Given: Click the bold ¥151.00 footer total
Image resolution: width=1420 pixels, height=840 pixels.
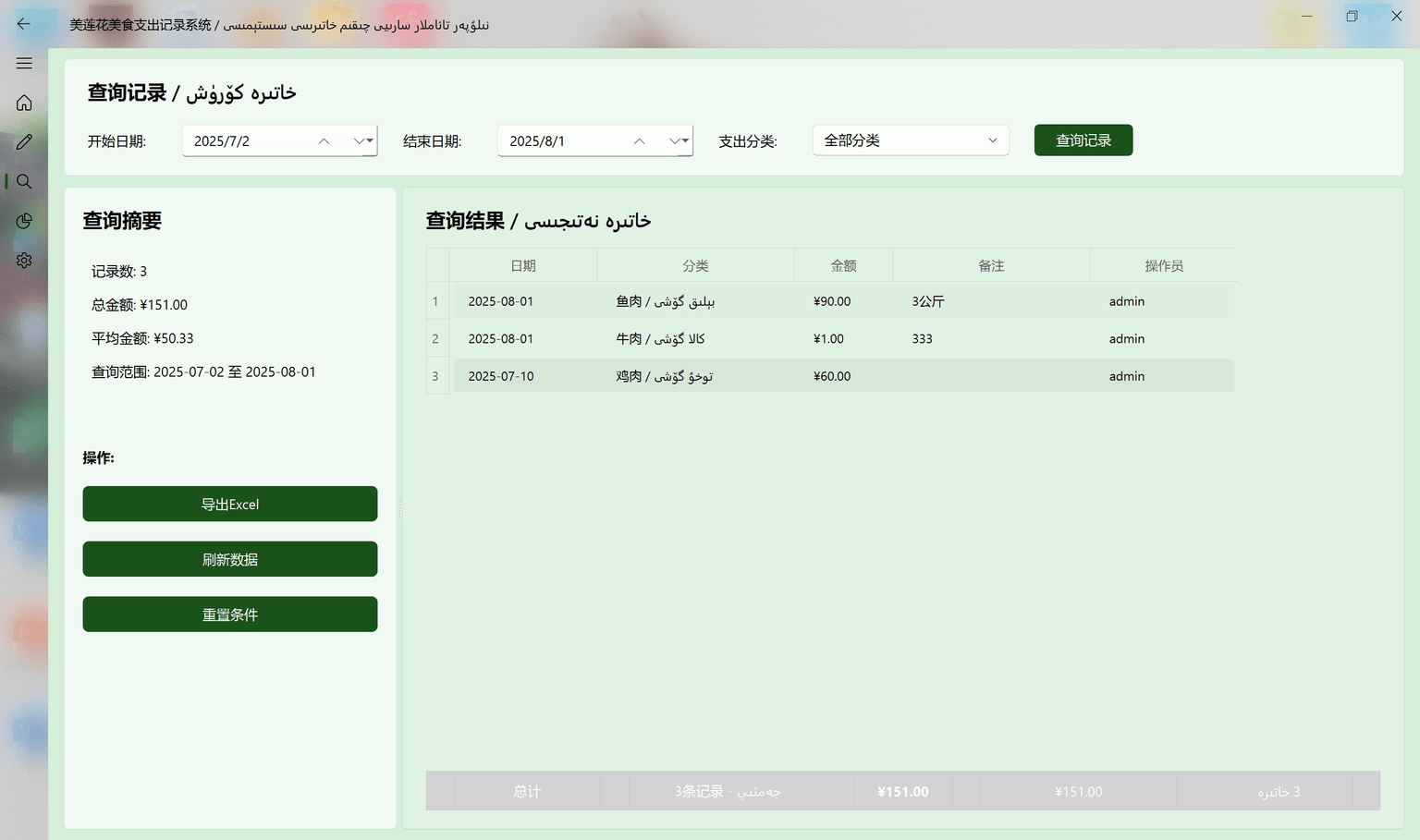Looking at the screenshot, I should tap(903, 791).
